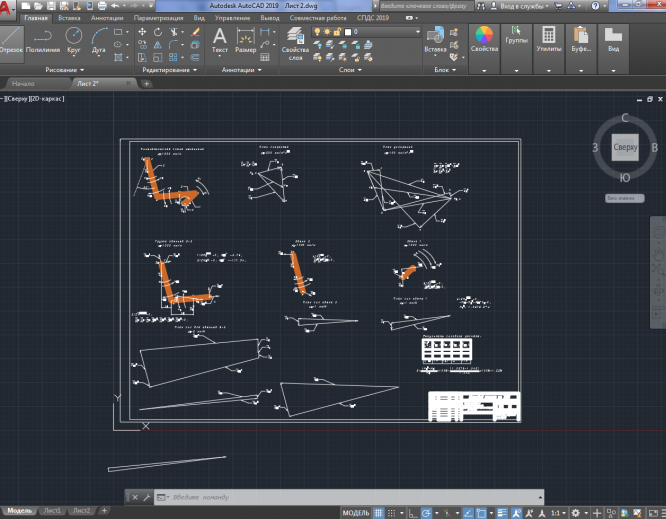The image size is (666, 519).
Task: Click the Сверху face on the ViewCube
Action: click(625, 147)
